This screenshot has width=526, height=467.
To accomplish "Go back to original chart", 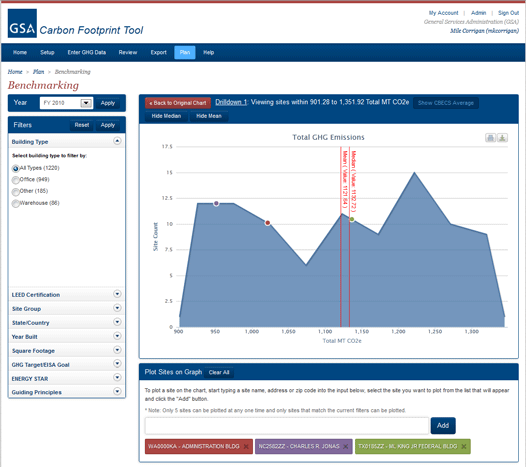I will pos(178,103).
